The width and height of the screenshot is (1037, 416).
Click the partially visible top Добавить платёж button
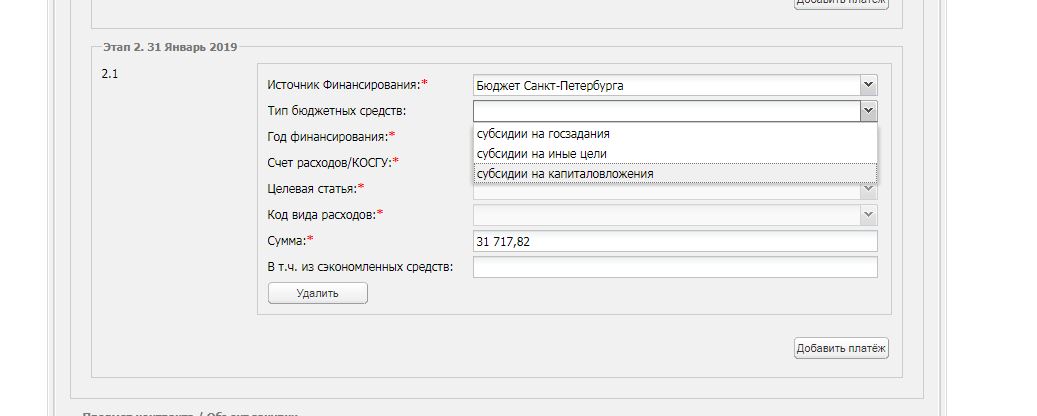(x=840, y=3)
